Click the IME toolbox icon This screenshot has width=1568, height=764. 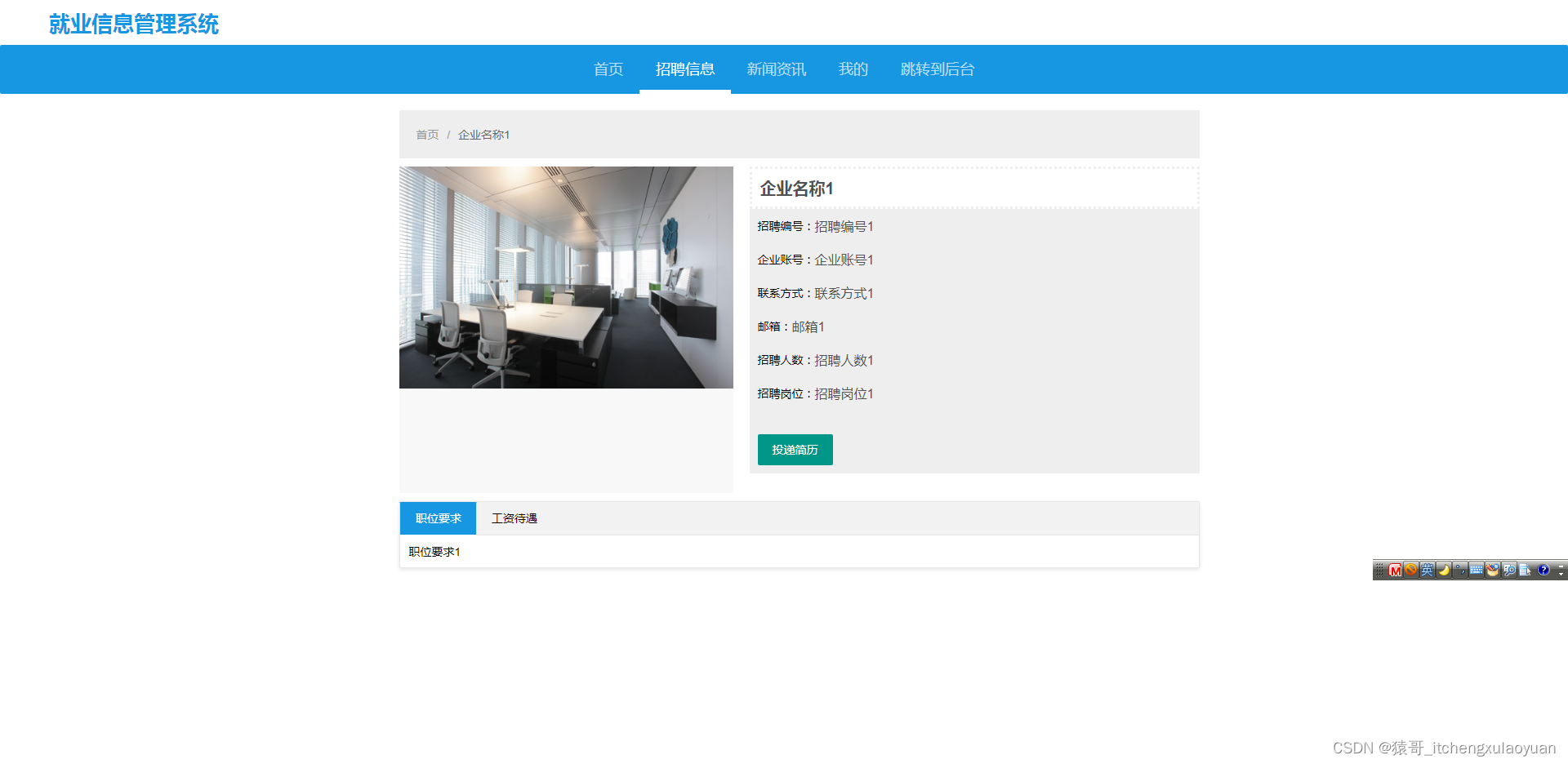(x=1493, y=570)
